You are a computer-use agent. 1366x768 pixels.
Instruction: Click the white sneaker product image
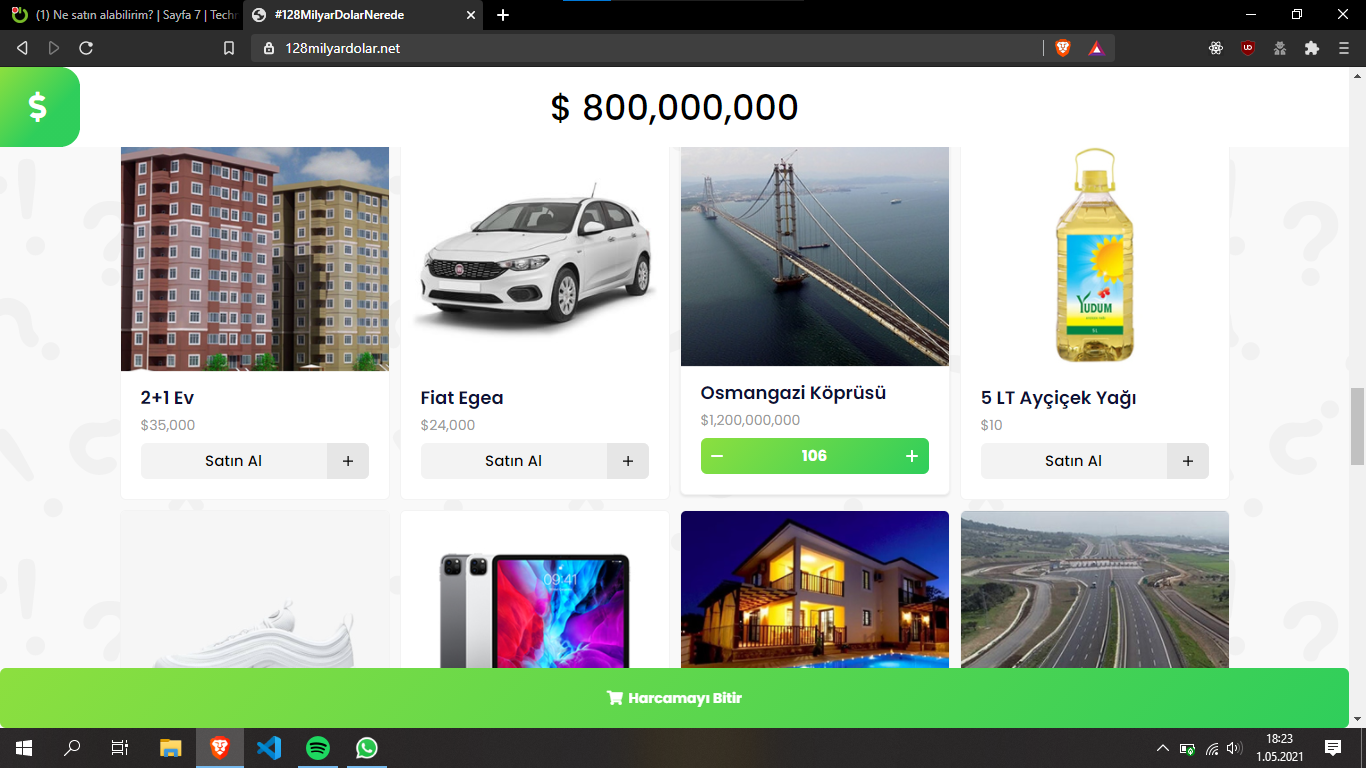coord(255,590)
